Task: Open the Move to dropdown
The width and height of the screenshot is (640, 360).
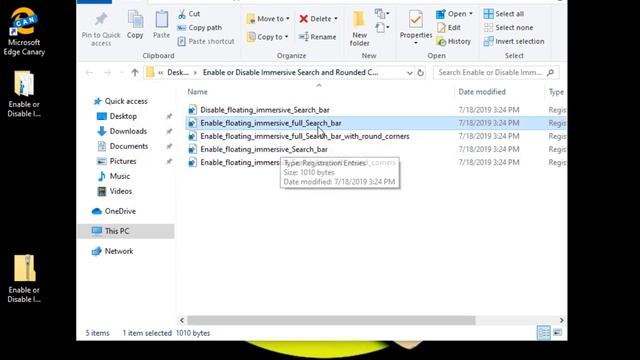Action: [x=269, y=19]
